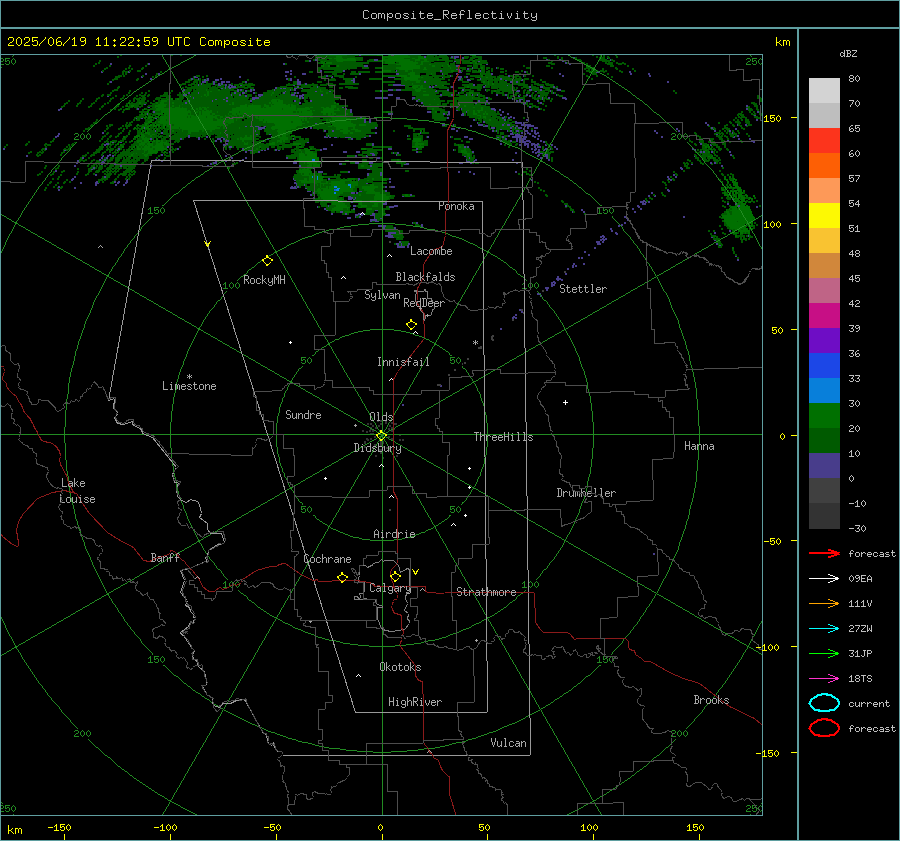Click the yellow radar-center diamond at Didsbury
The height and width of the screenshot is (841, 900).
tap(381, 436)
